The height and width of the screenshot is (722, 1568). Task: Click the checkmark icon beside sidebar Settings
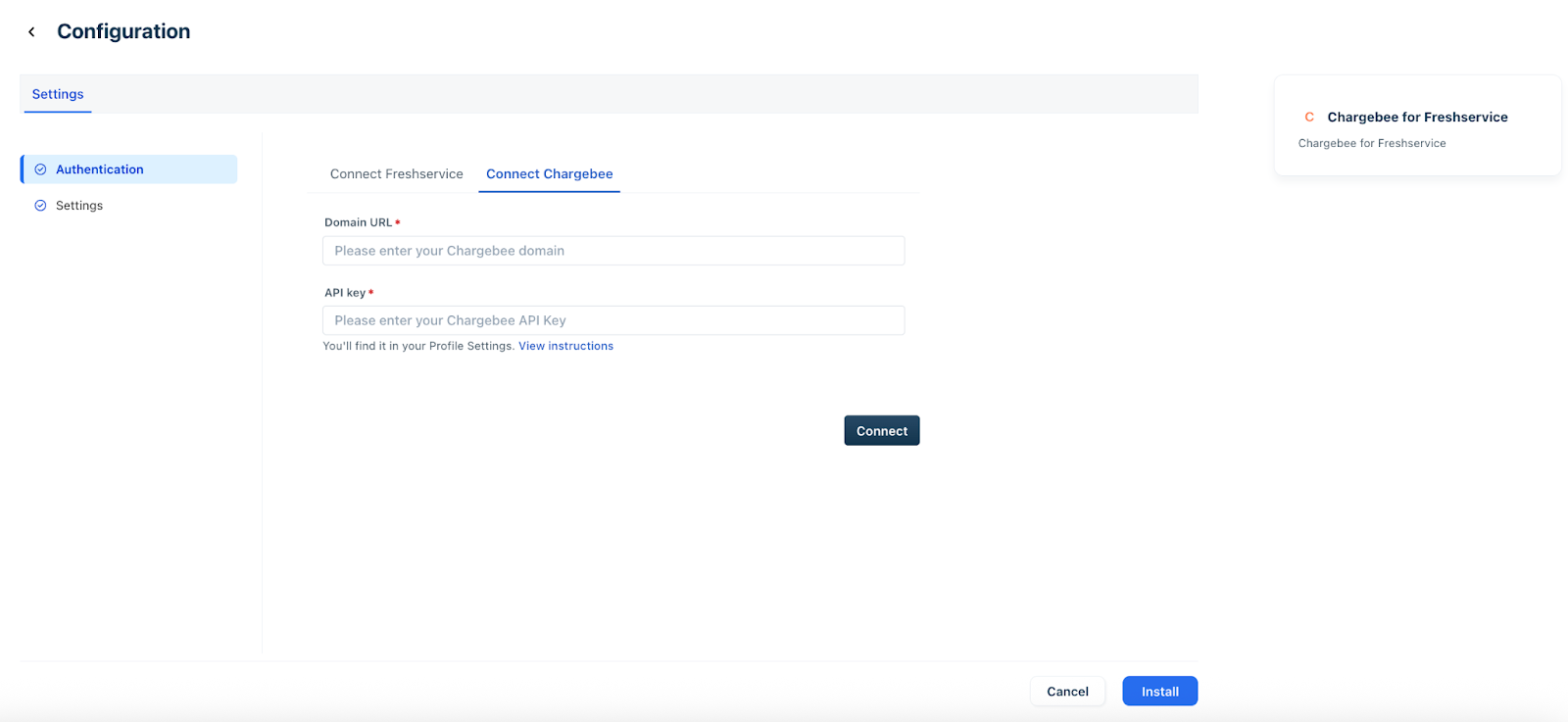click(x=40, y=206)
